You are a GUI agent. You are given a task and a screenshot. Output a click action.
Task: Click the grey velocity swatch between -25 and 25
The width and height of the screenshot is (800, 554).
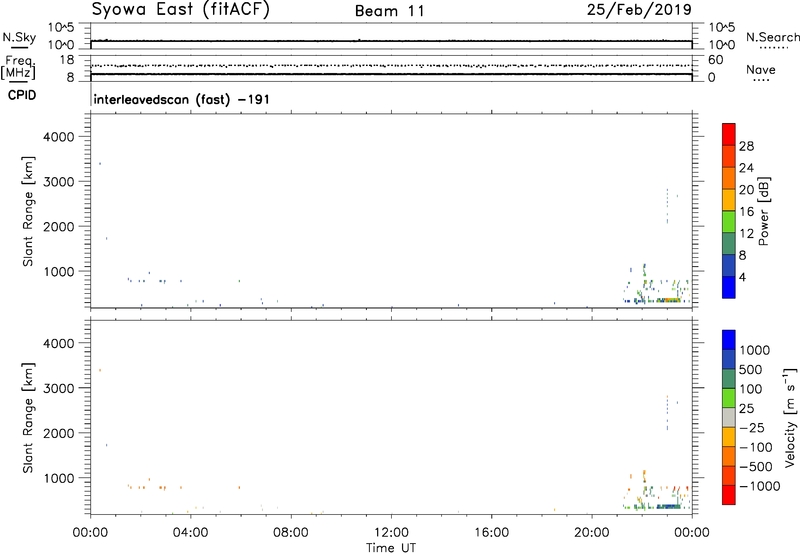pos(729,417)
